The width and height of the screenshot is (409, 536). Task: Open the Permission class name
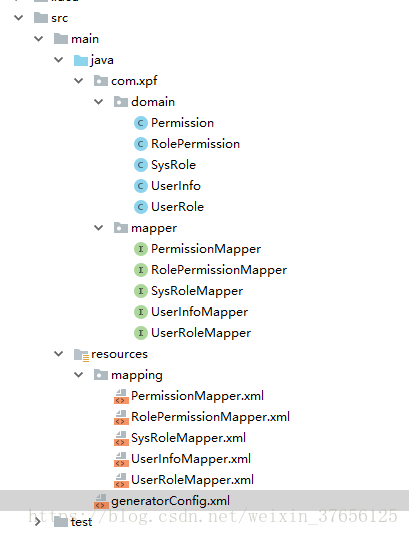point(182,123)
